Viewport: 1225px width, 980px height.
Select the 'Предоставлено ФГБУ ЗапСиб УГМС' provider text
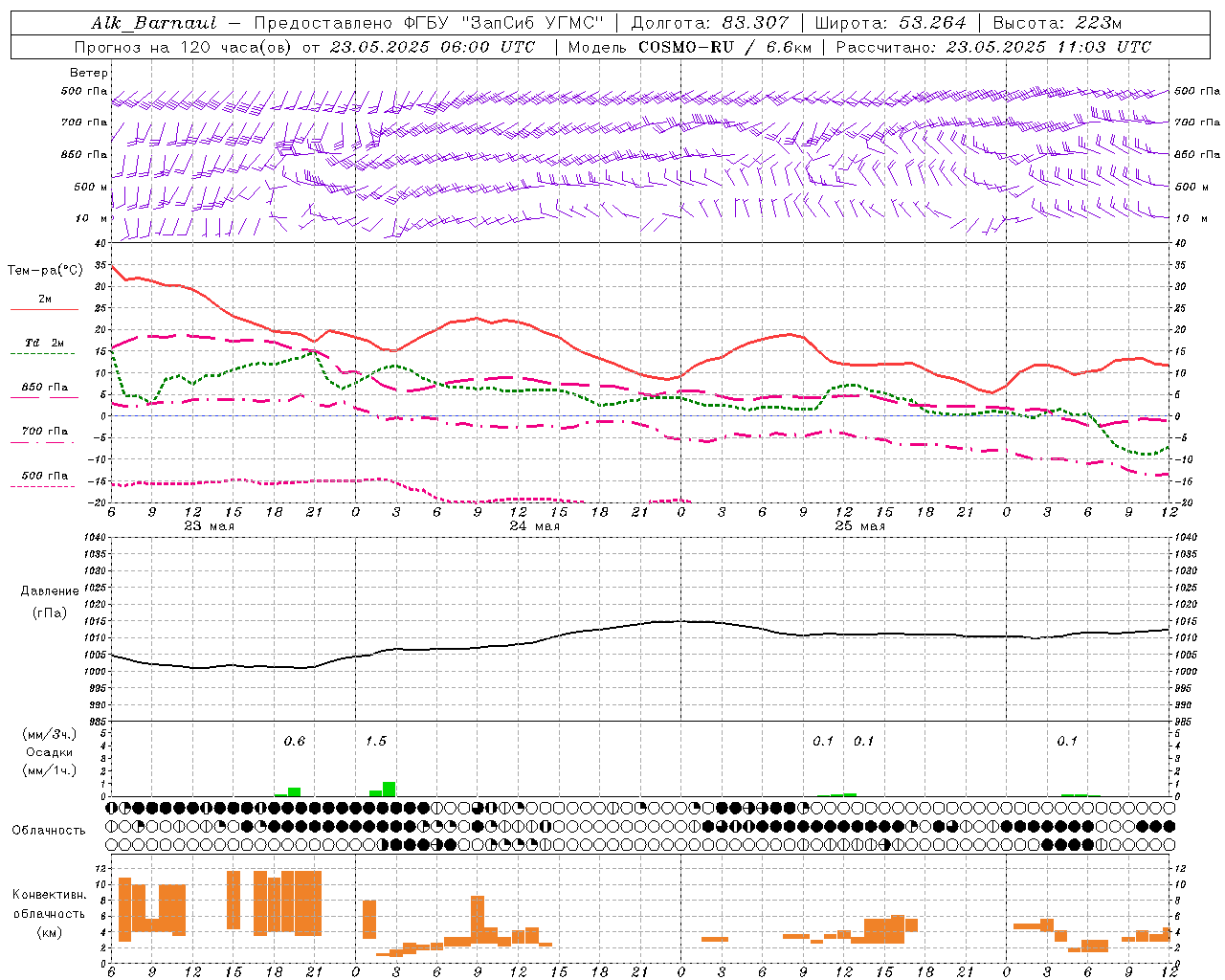(x=430, y=23)
